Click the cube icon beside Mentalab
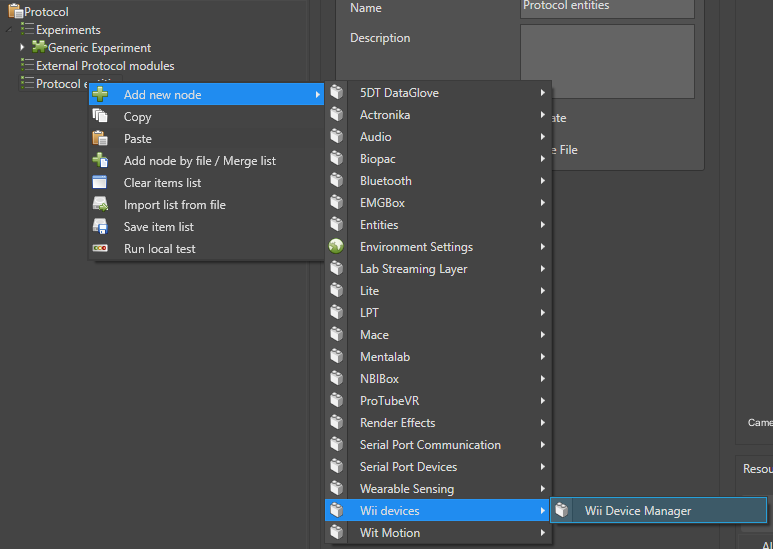The width and height of the screenshot is (773, 549). (337, 356)
